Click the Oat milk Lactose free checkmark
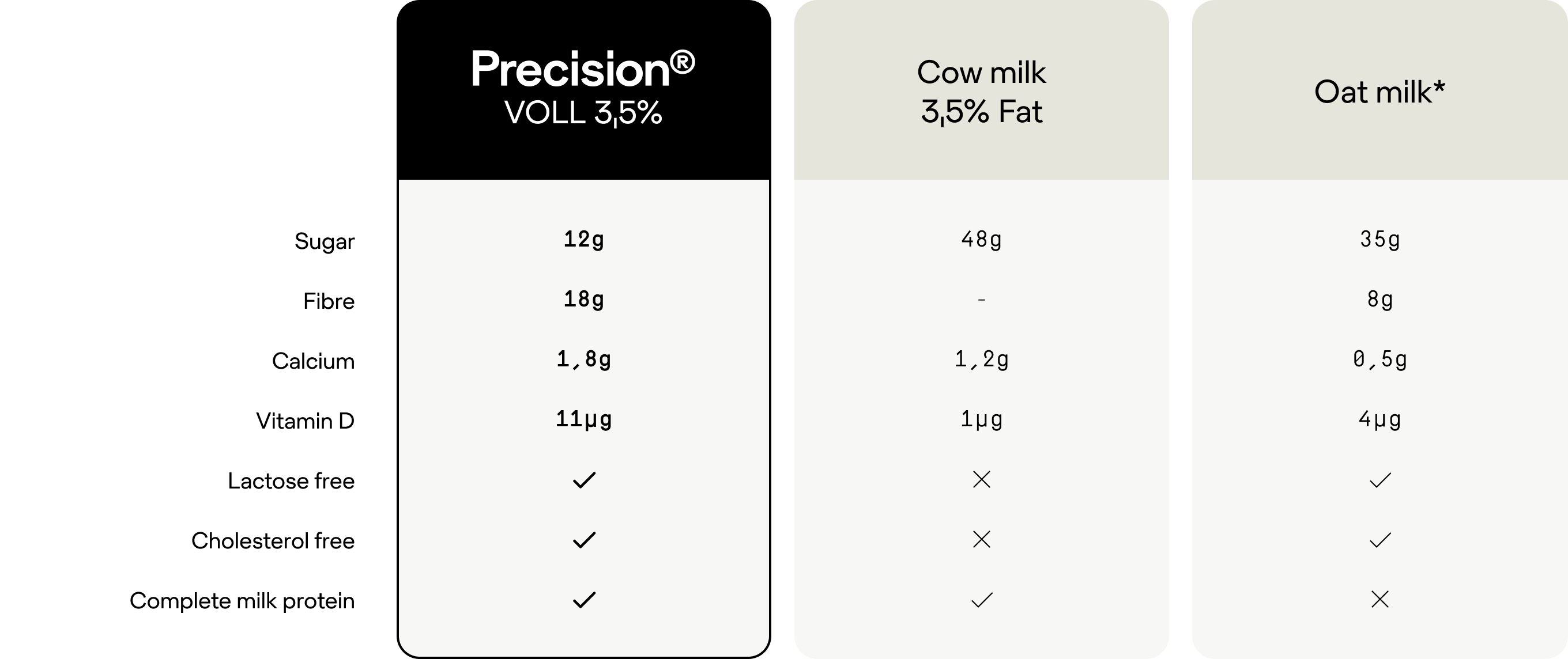1568x659 pixels. pos(1380,480)
